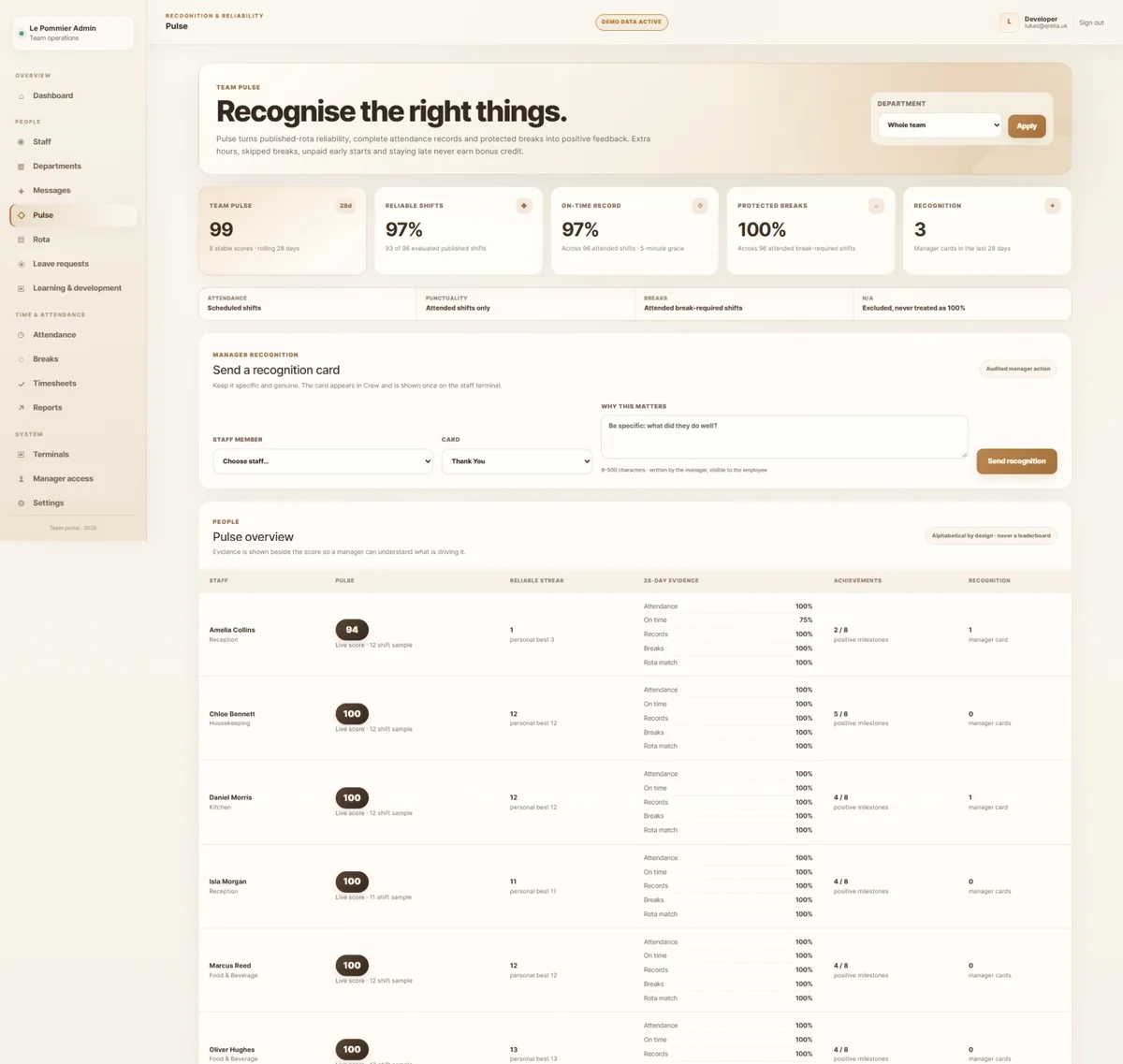Click the Protected Breaks card icon
The height and width of the screenshot is (1064, 1123).
click(876, 206)
